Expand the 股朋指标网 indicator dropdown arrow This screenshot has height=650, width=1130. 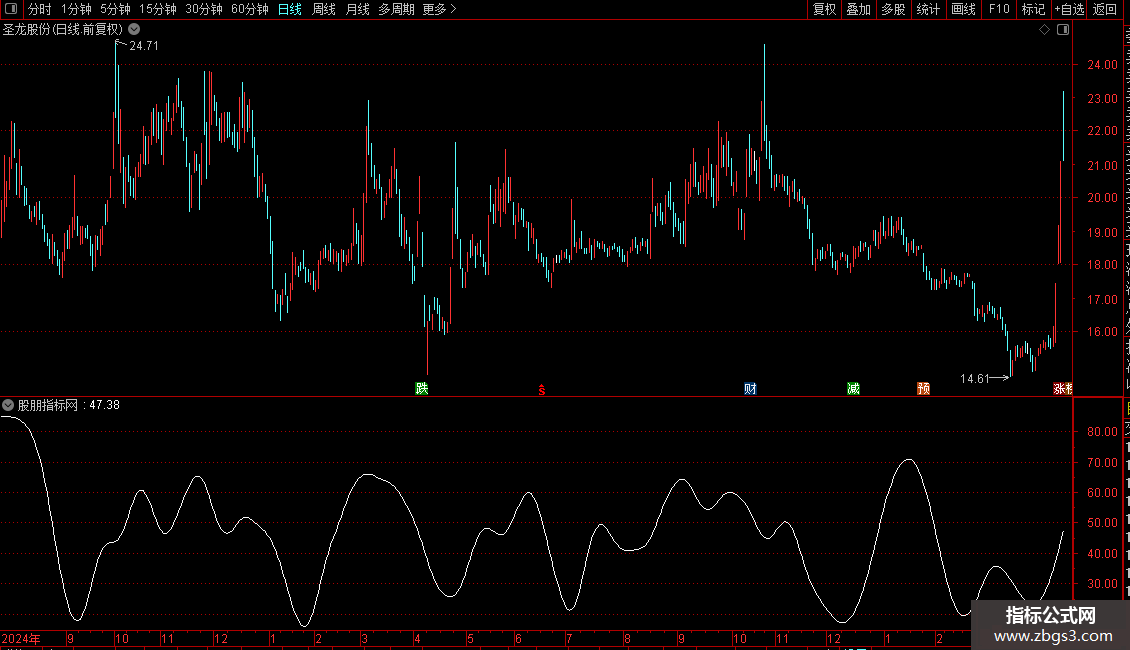pos(8,405)
